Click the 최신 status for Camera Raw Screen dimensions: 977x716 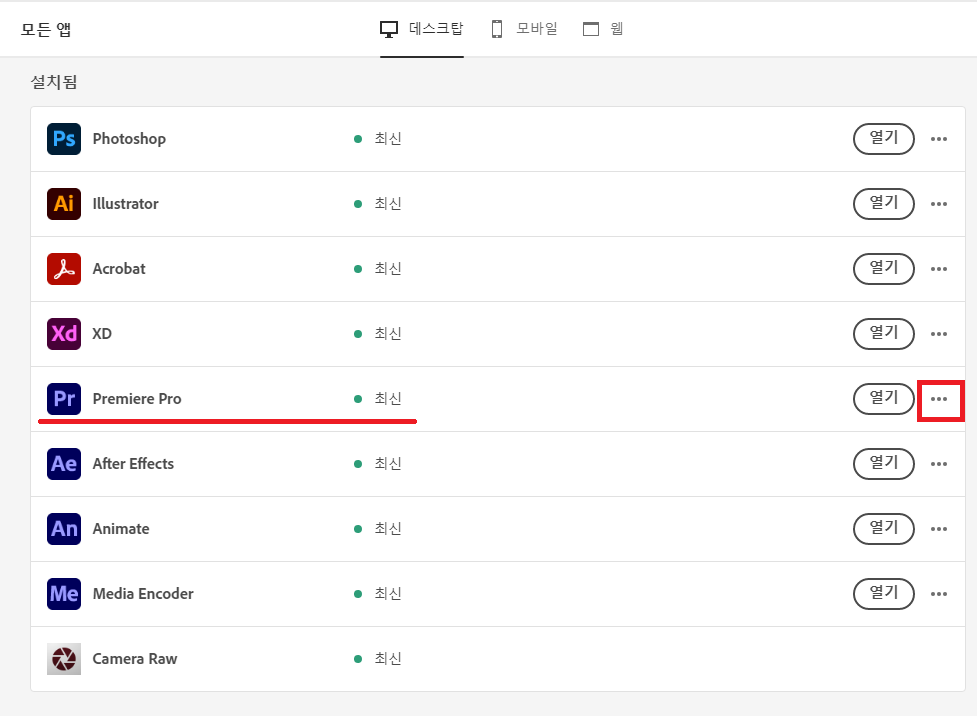pos(388,659)
